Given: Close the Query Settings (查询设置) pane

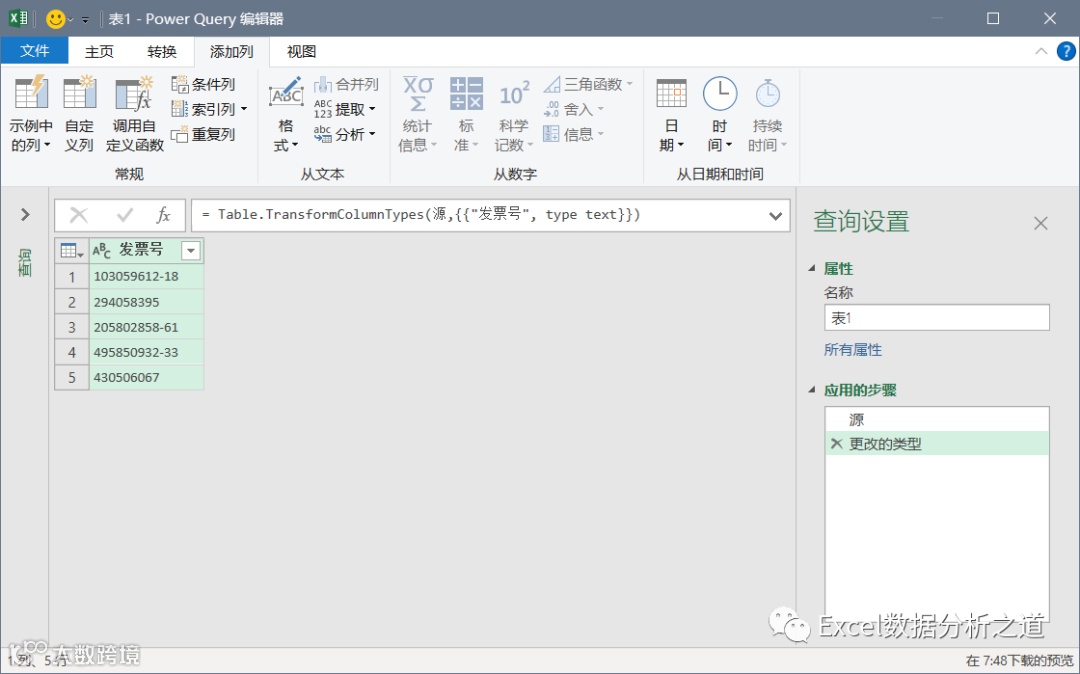Looking at the screenshot, I should pos(1041,223).
